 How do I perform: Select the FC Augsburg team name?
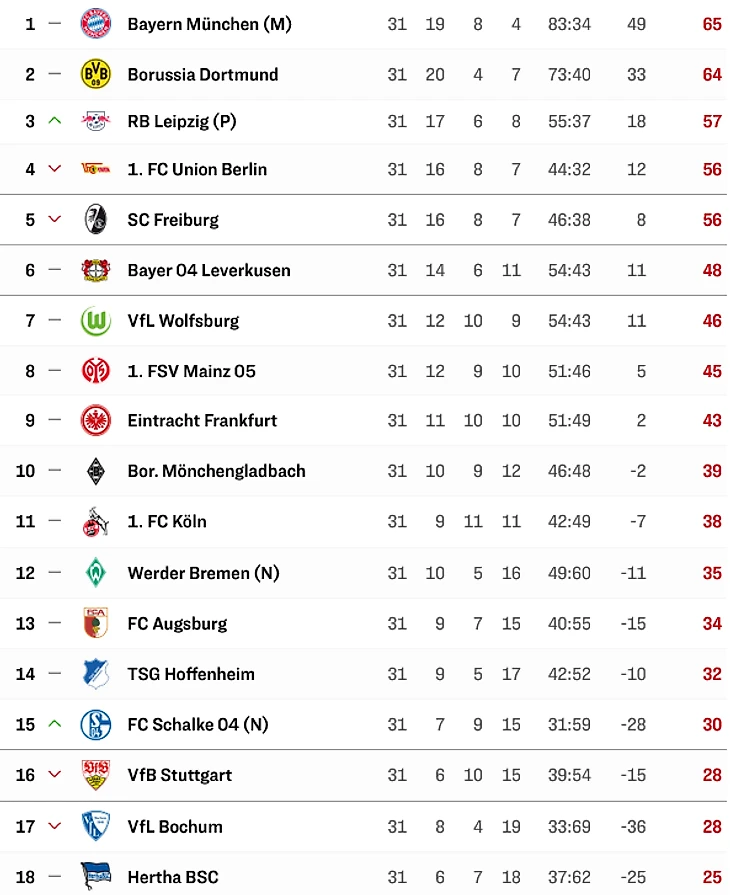pyautogui.click(x=177, y=623)
